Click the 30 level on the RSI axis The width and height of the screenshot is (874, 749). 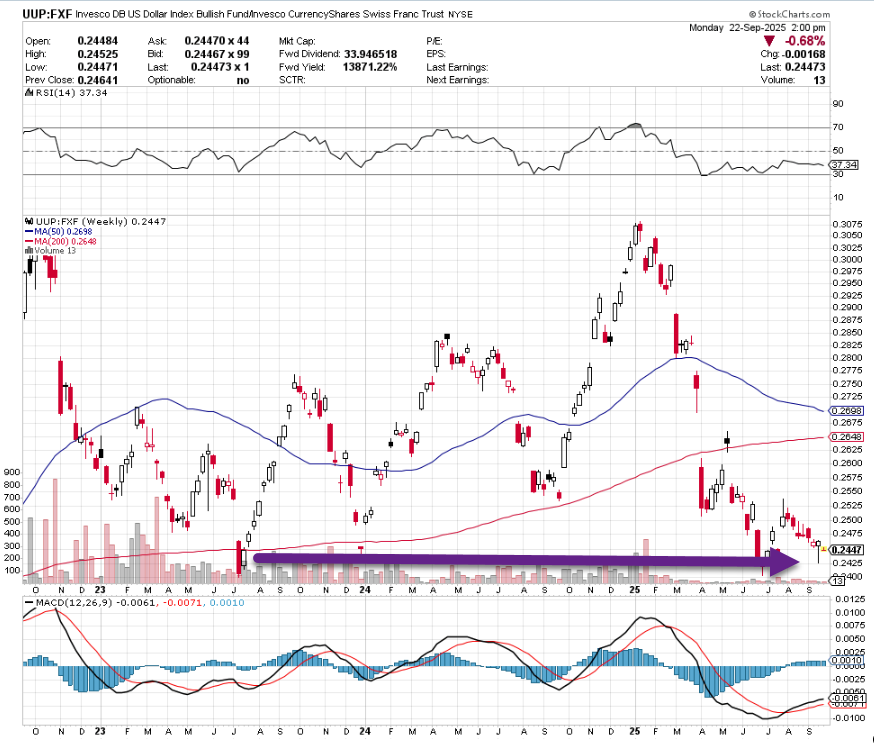click(838, 174)
